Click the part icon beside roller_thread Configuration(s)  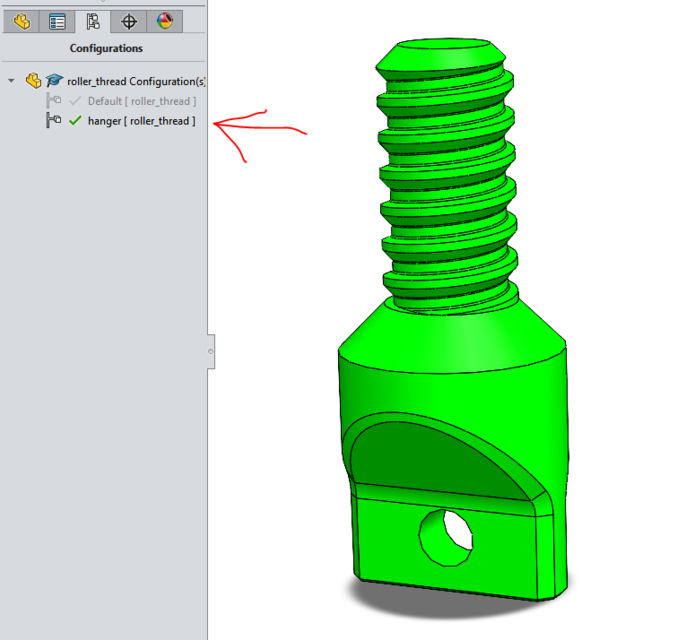[33, 80]
